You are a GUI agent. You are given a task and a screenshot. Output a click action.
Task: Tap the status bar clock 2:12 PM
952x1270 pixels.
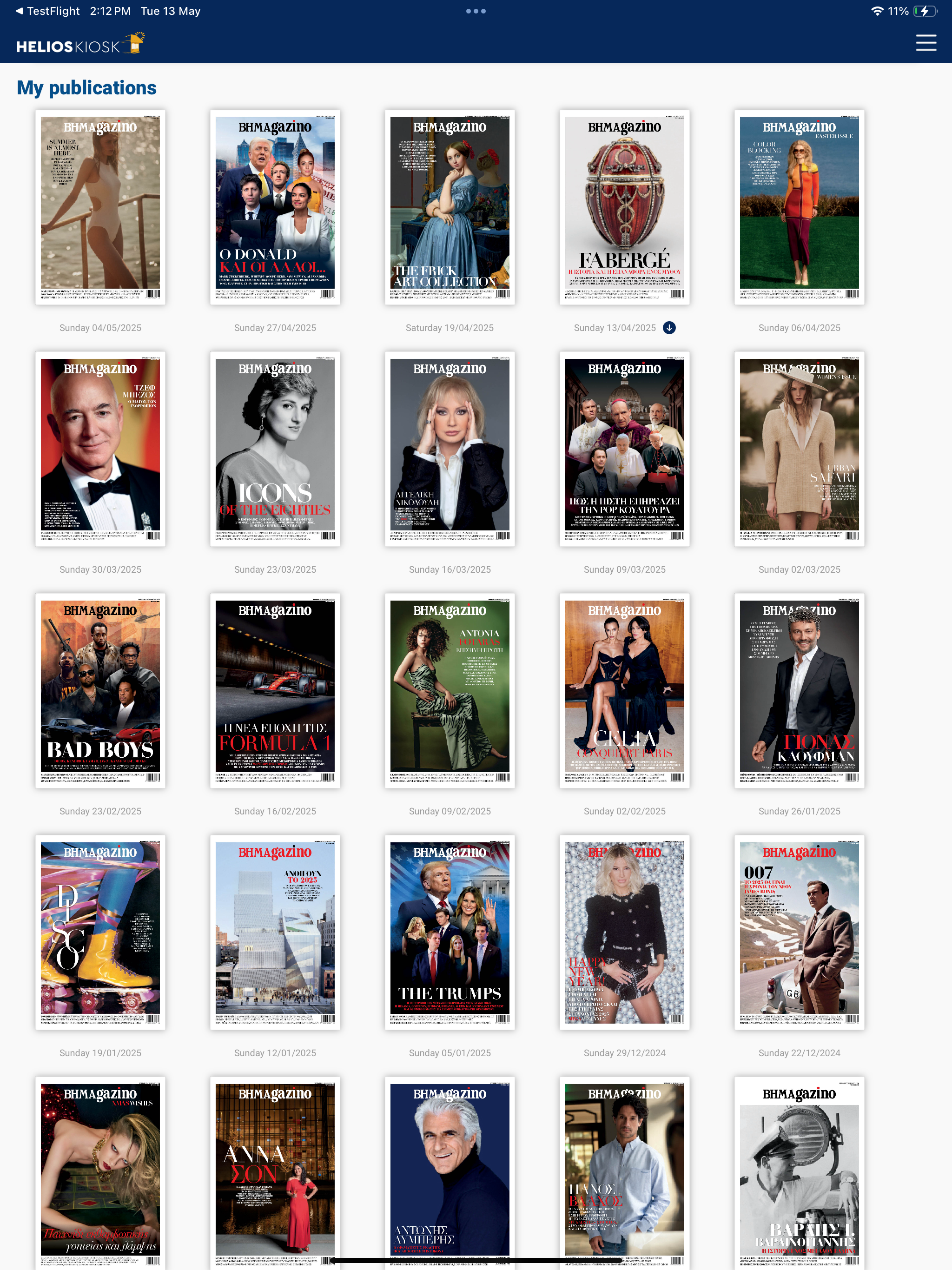pos(110,11)
